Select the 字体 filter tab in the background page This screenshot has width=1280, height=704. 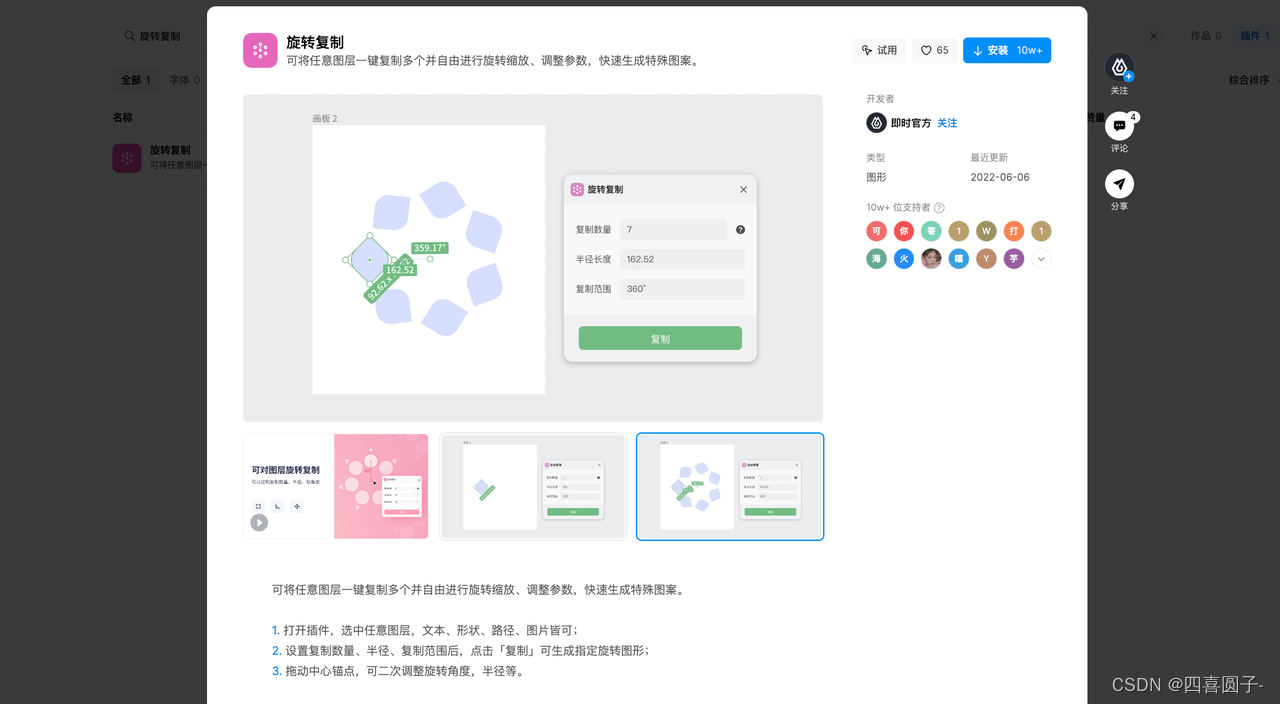coord(184,80)
